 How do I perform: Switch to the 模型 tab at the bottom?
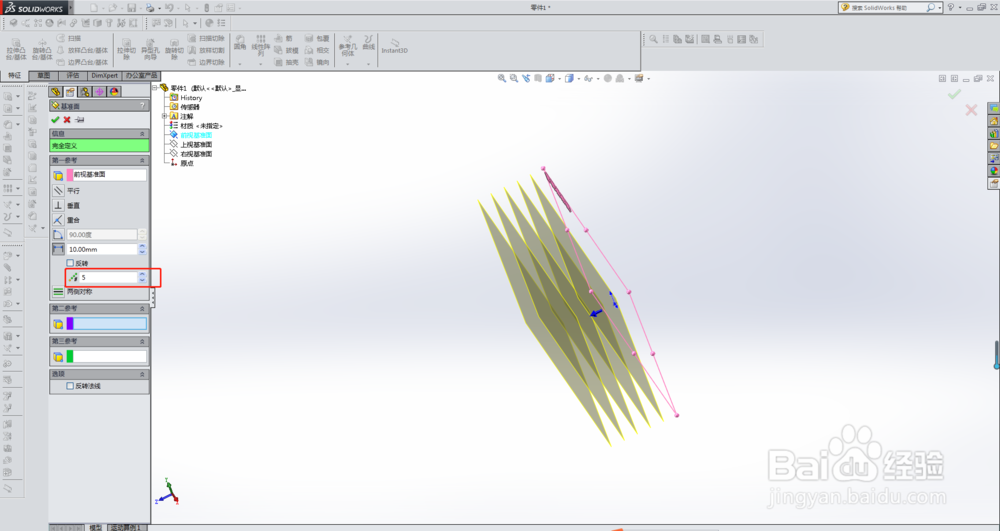[95, 527]
